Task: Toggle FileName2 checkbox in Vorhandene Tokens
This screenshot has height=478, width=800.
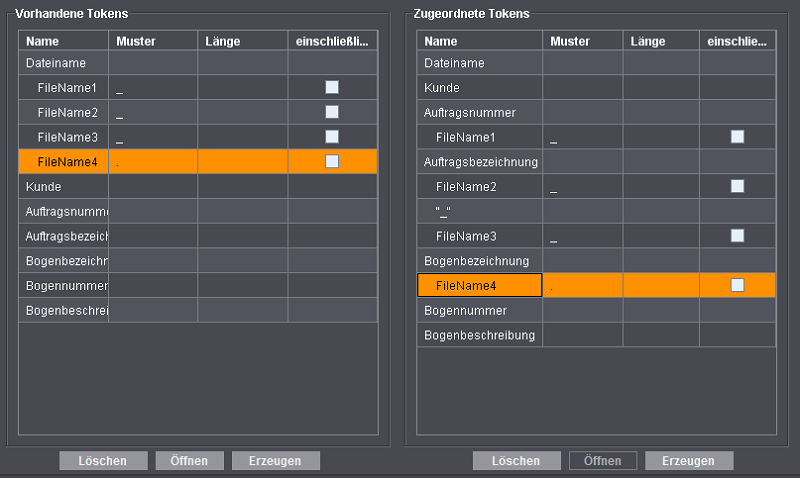Action: pyautogui.click(x=332, y=112)
